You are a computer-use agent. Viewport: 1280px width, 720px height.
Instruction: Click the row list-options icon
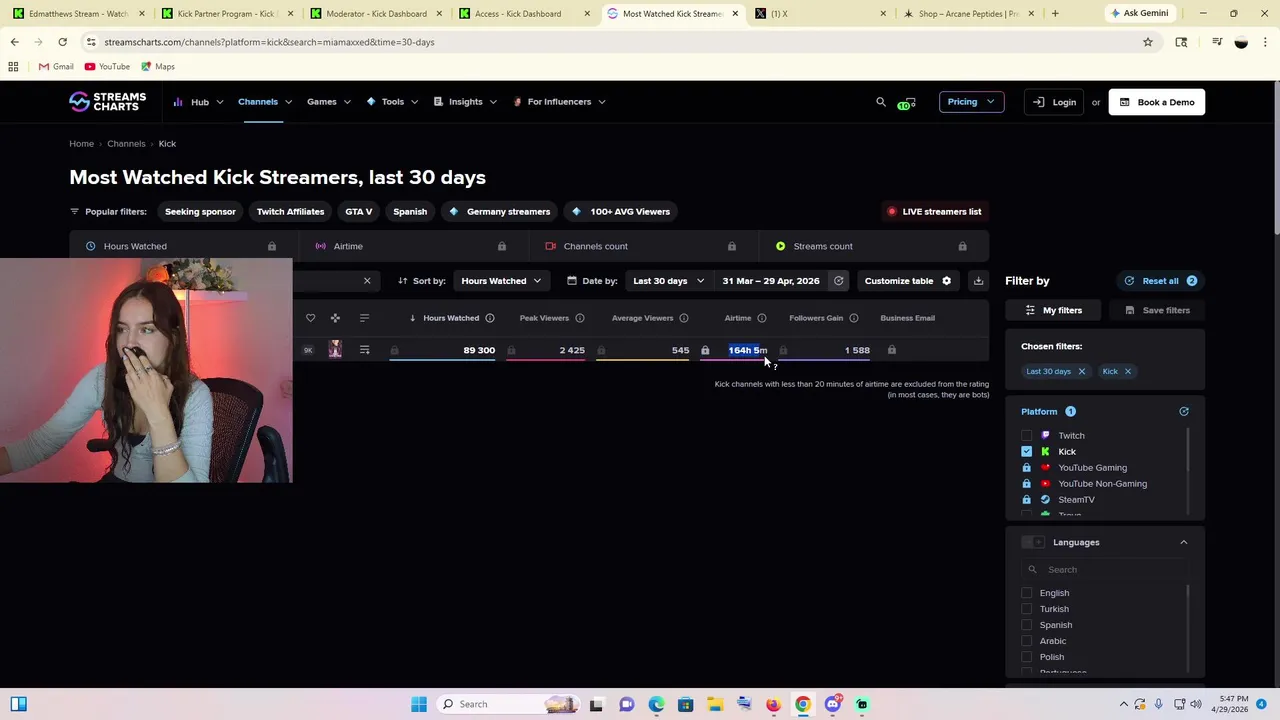364,350
